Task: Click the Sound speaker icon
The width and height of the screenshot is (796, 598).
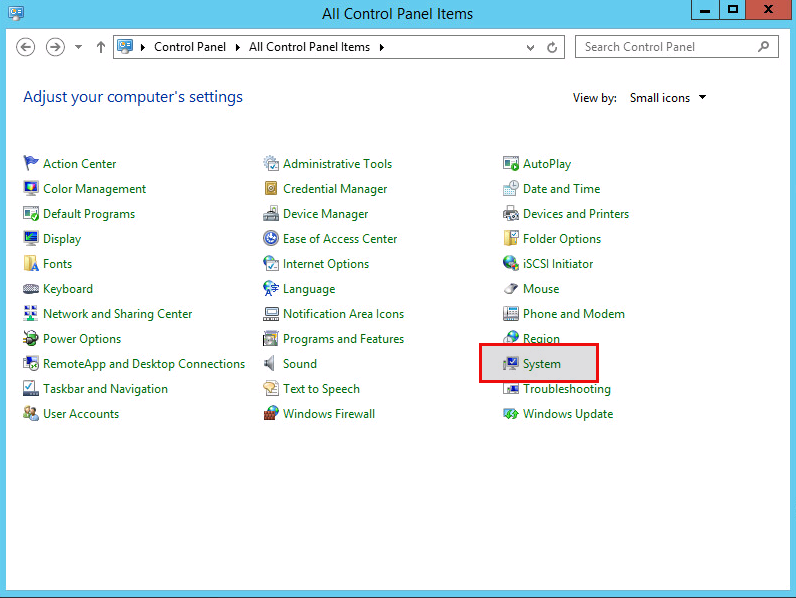Action: (x=271, y=364)
